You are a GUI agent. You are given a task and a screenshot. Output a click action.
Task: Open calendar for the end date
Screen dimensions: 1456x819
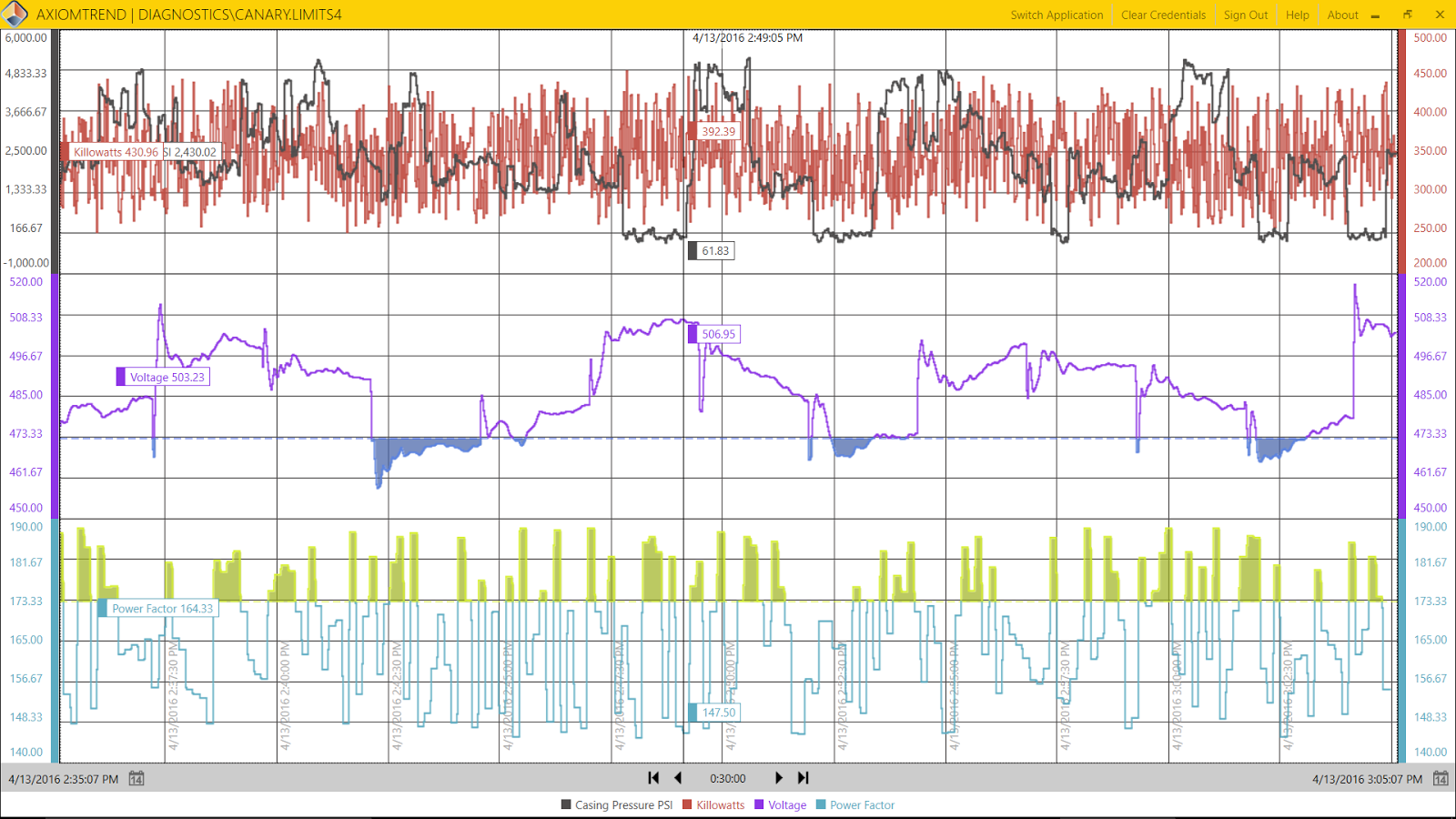[x=1441, y=778]
